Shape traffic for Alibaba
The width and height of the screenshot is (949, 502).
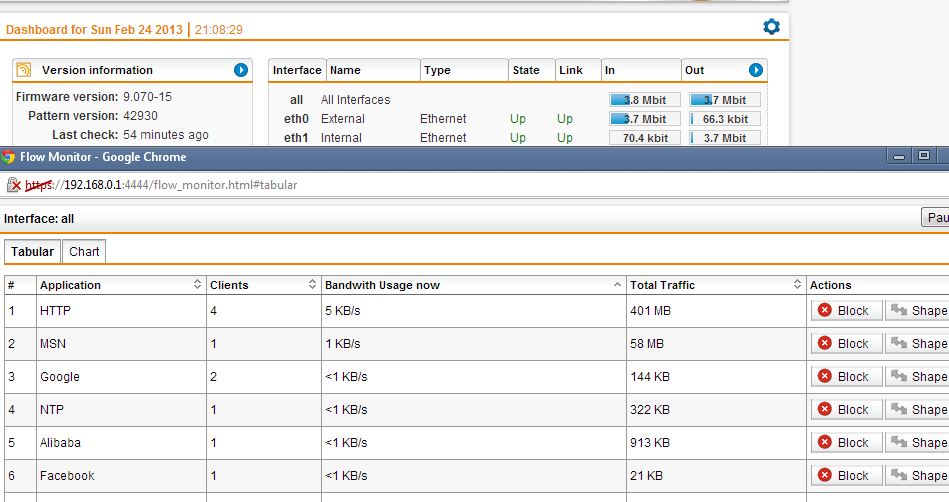917,443
